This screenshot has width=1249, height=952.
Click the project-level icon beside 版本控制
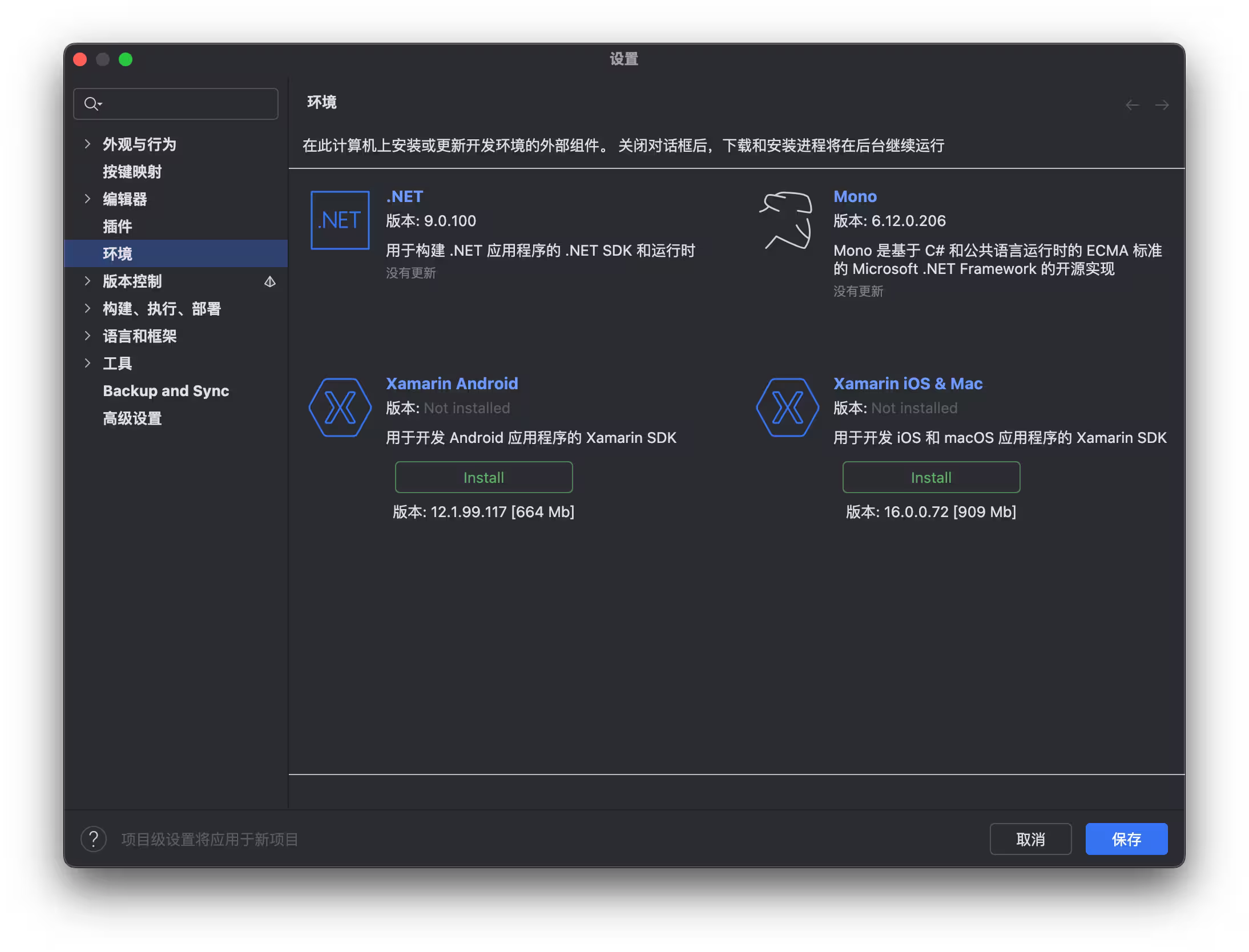point(270,281)
